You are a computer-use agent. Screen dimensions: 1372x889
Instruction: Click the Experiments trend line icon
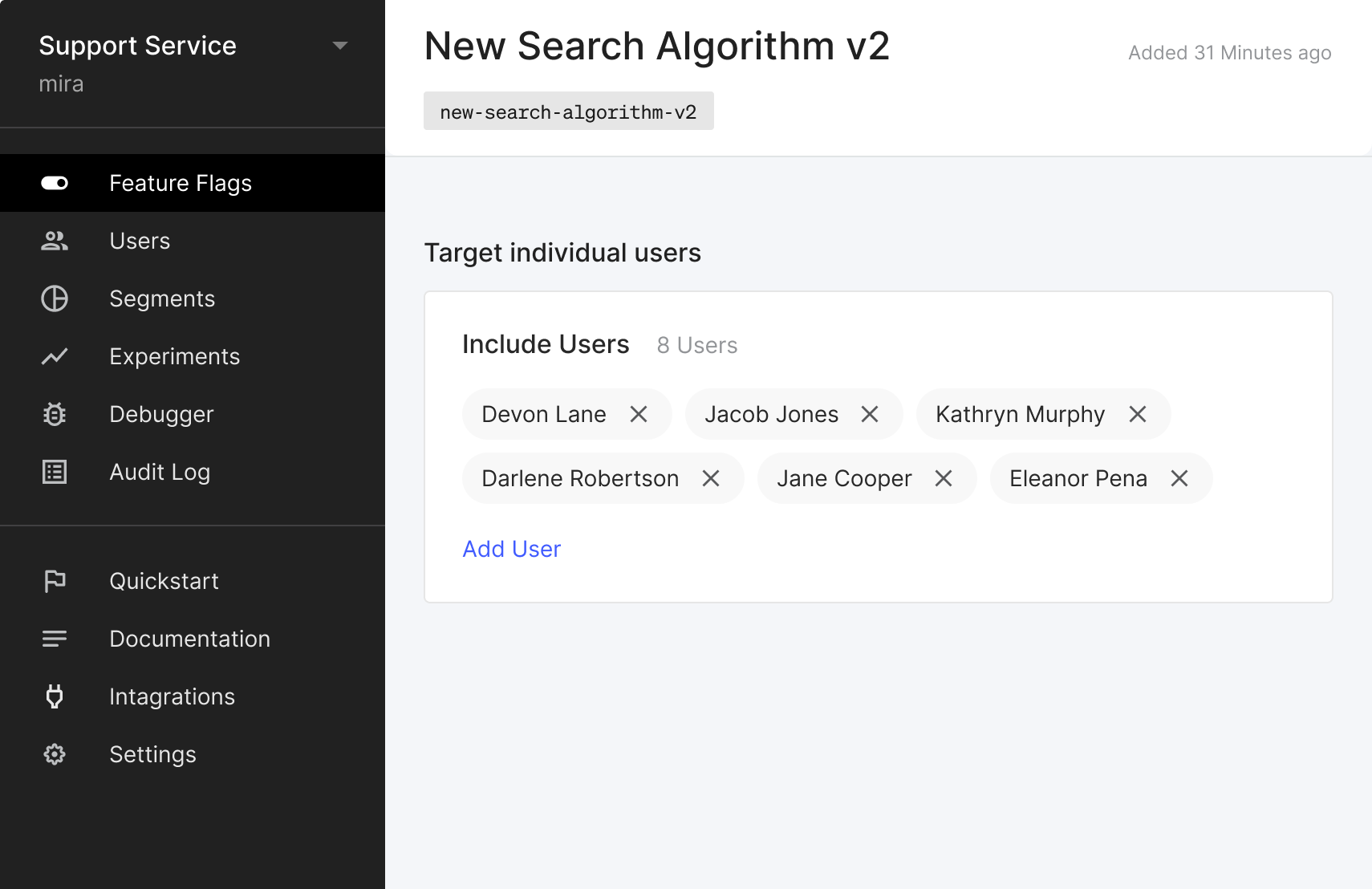pos(55,356)
